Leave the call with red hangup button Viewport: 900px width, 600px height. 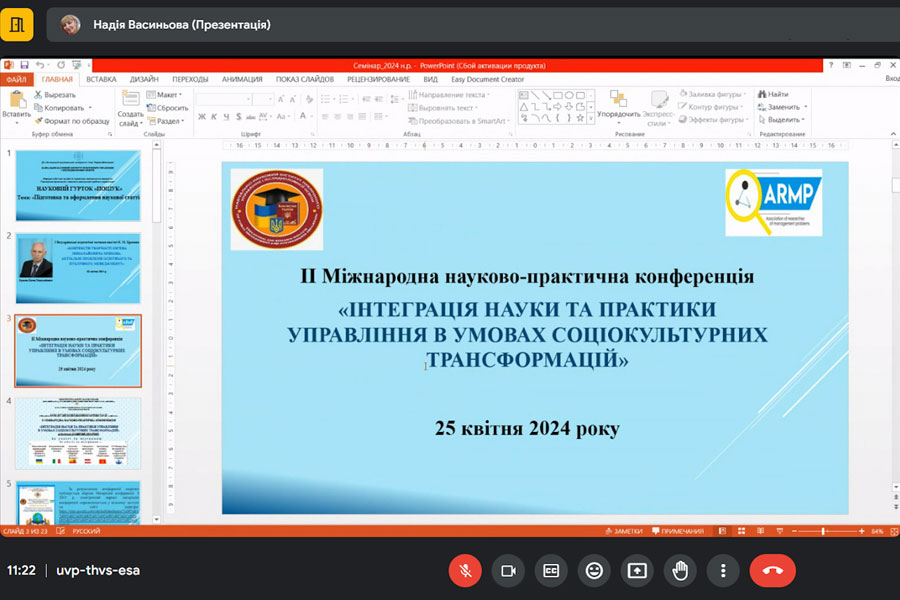(x=773, y=571)
